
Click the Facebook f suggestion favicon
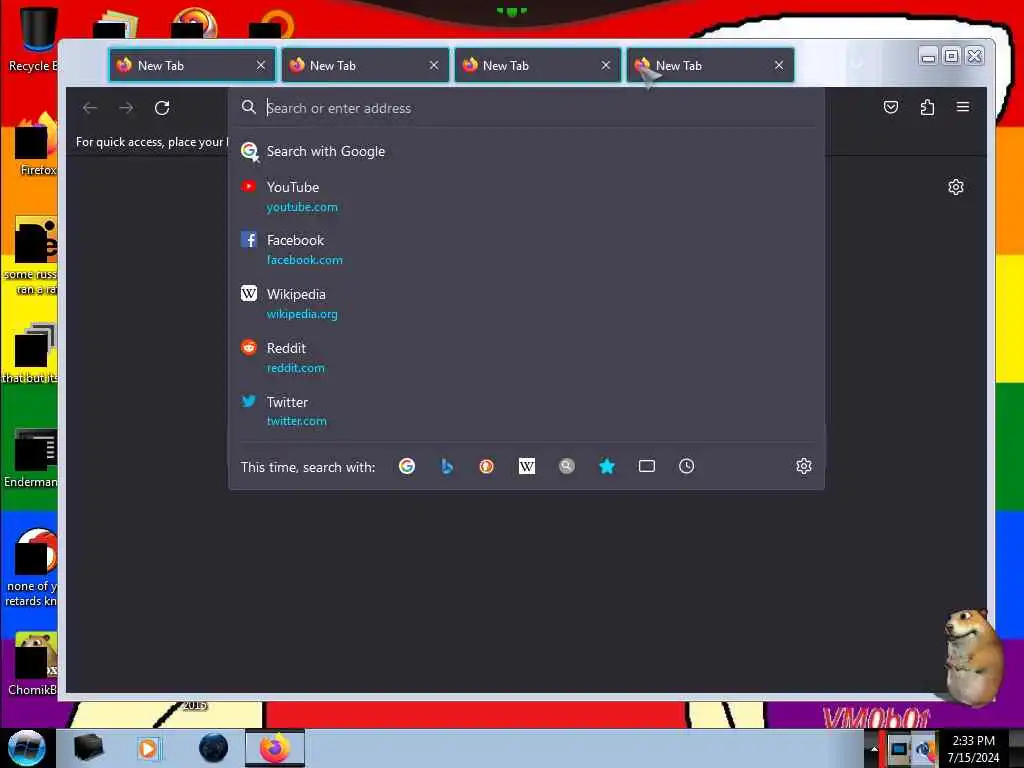(249, 240)
